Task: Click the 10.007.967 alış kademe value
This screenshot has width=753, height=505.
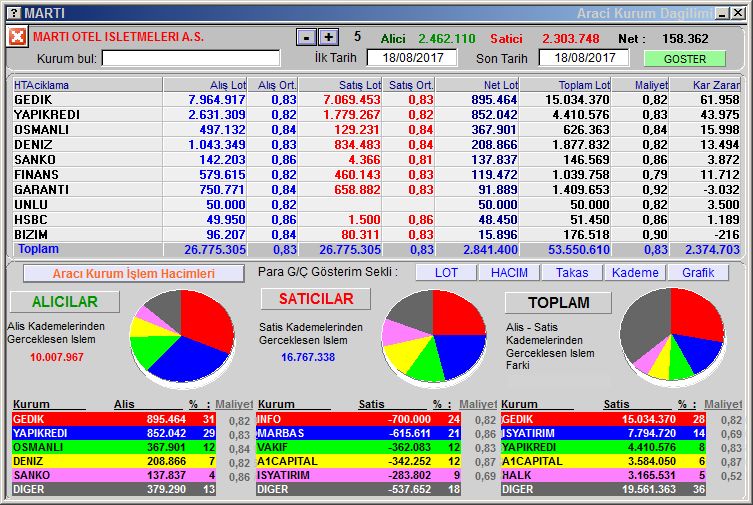Action: click(57, 357)
